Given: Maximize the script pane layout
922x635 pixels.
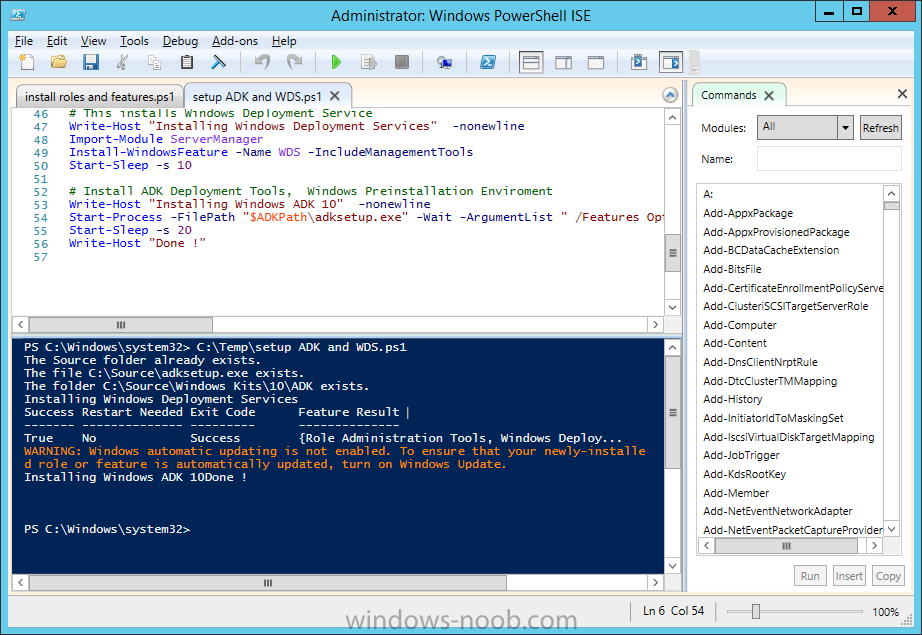Looking at the screenshot, I should coord(596,62).
